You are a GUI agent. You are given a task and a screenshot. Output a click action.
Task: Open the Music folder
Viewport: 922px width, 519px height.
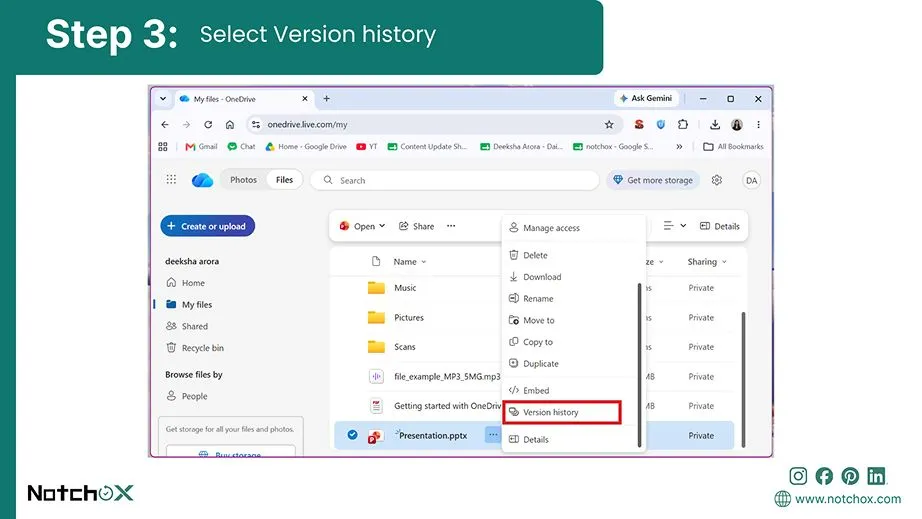[x=405, y=288]
